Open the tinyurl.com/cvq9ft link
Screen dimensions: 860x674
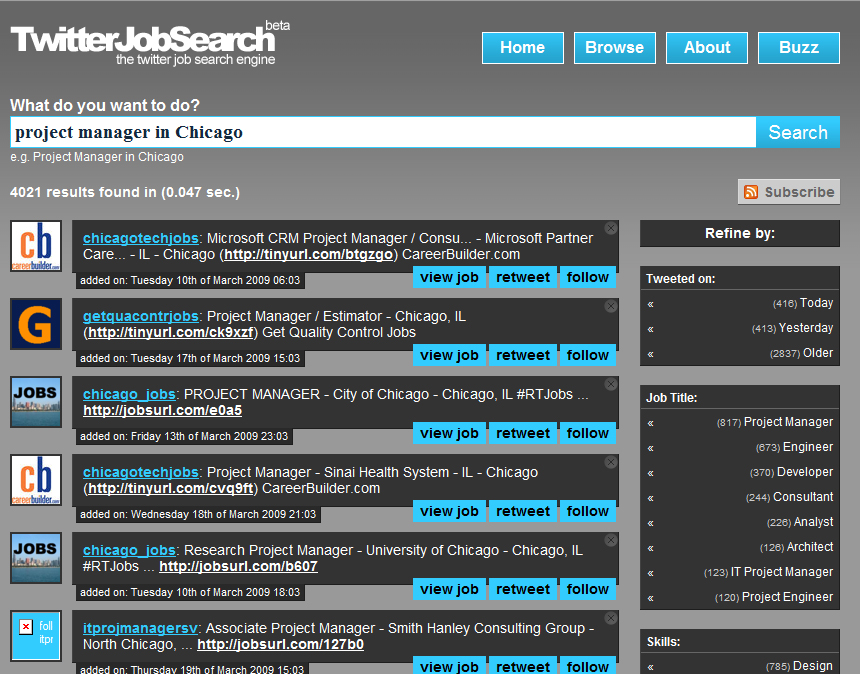171,488
